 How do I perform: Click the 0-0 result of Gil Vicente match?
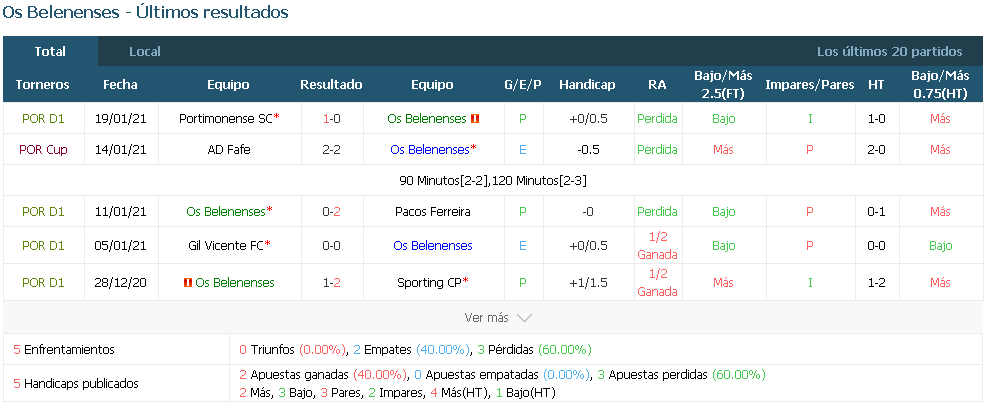332,245
